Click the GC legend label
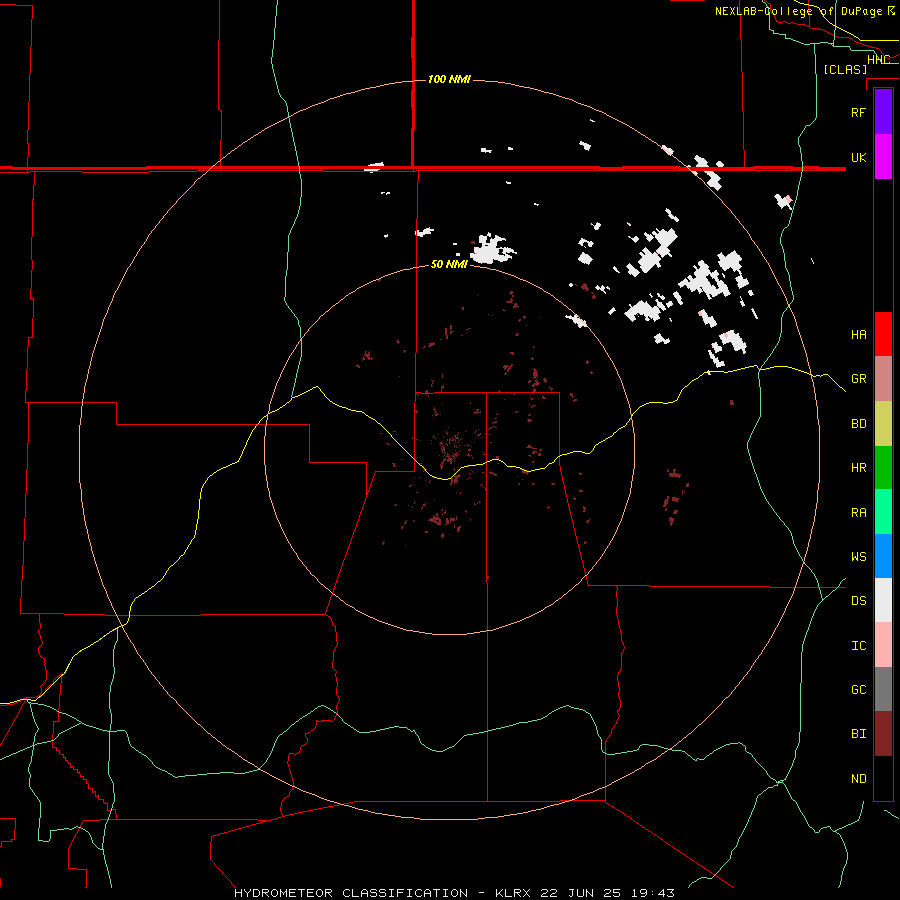Viewport: 900px width, 900px height. click(x=858, y=690)
